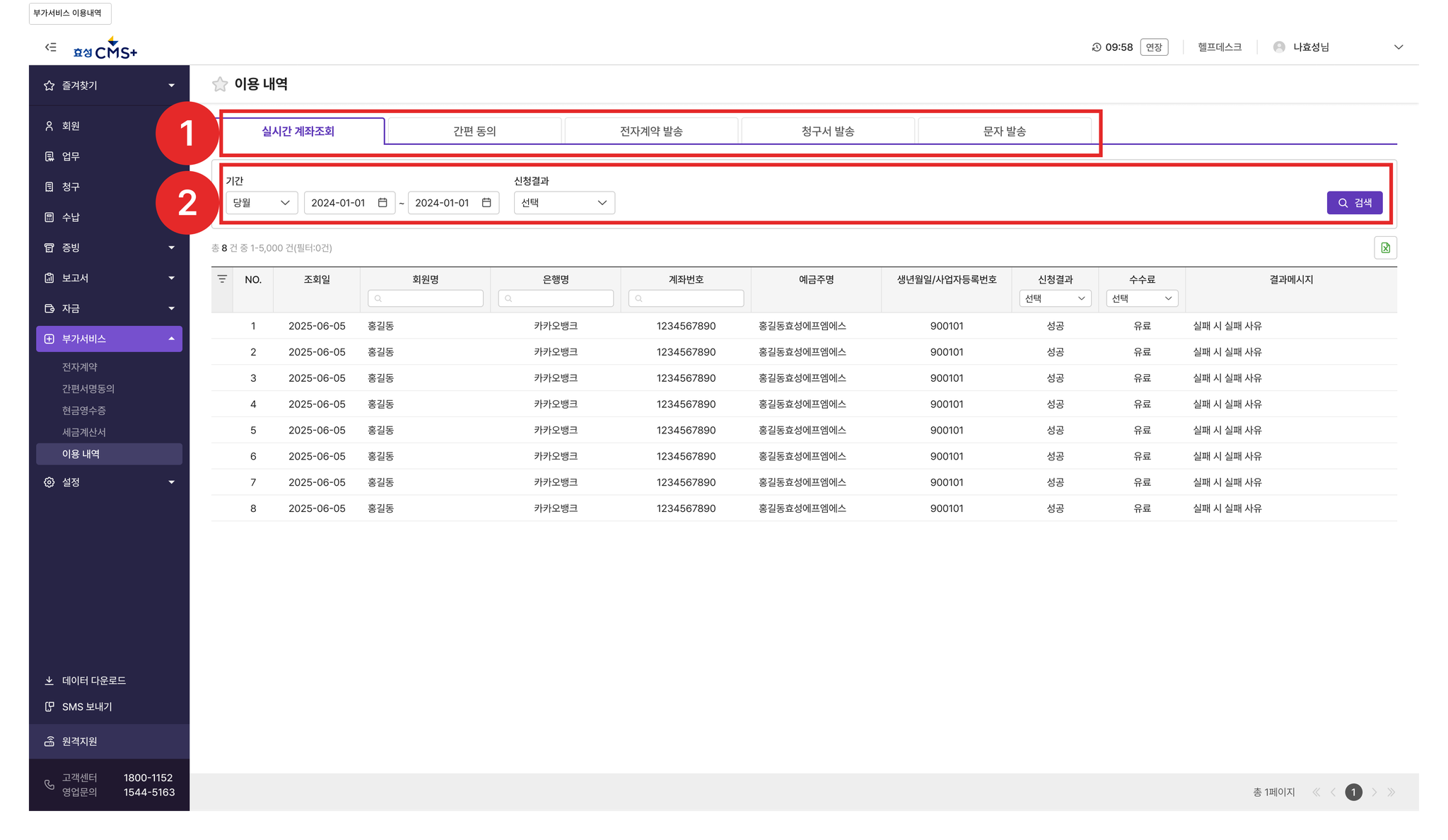Image resolution: width=1448 pixels, height=840 pixels.
Task: Collapse the 부가서비스 sidebar menu
Action: [x=171, y=339]
